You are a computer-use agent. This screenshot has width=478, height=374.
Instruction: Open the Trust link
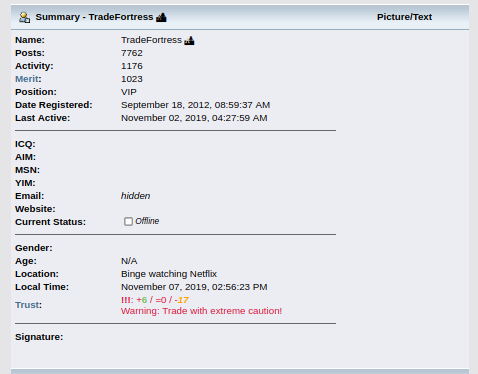point(27,305)
